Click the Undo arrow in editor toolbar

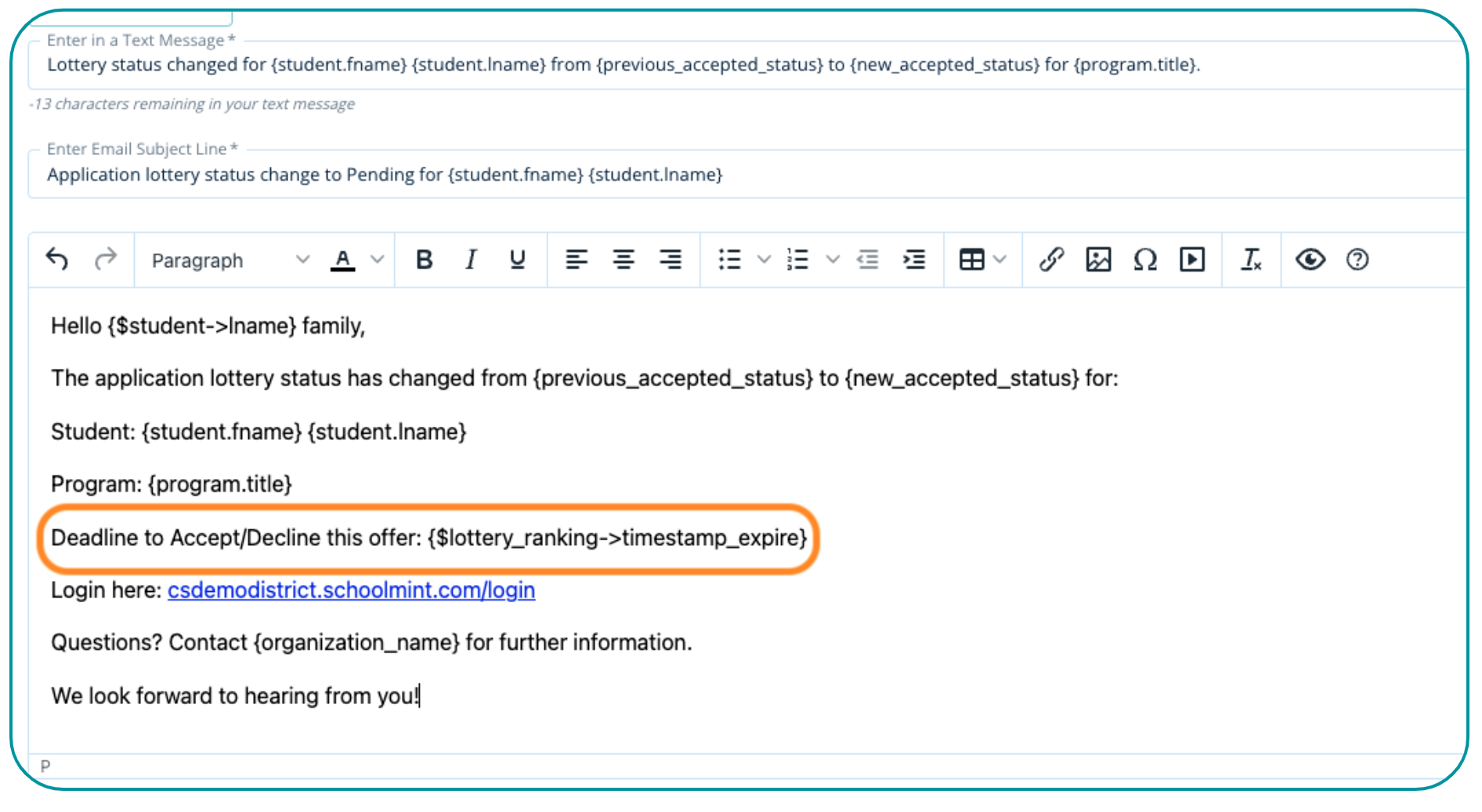[x=57, y=259]
